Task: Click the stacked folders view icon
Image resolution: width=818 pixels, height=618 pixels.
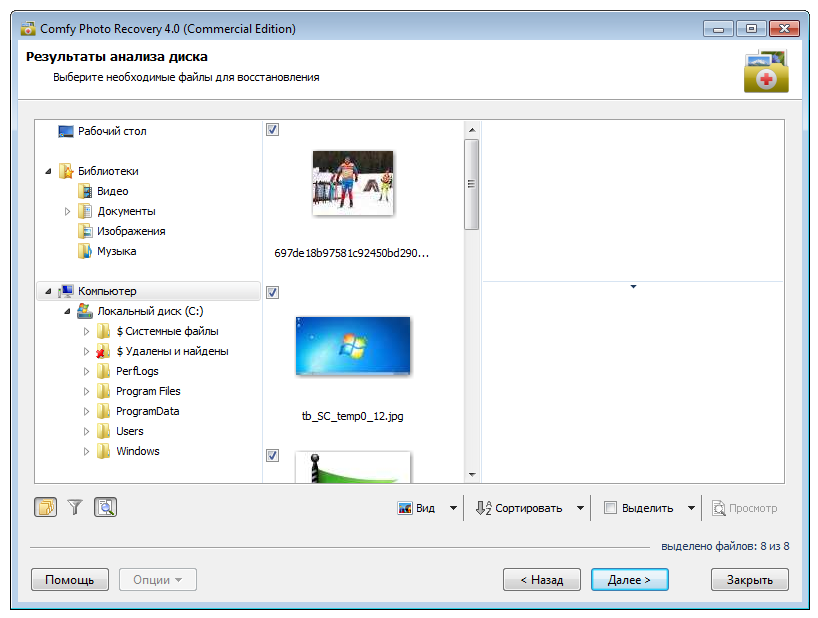Action: (x=44, y=507)
